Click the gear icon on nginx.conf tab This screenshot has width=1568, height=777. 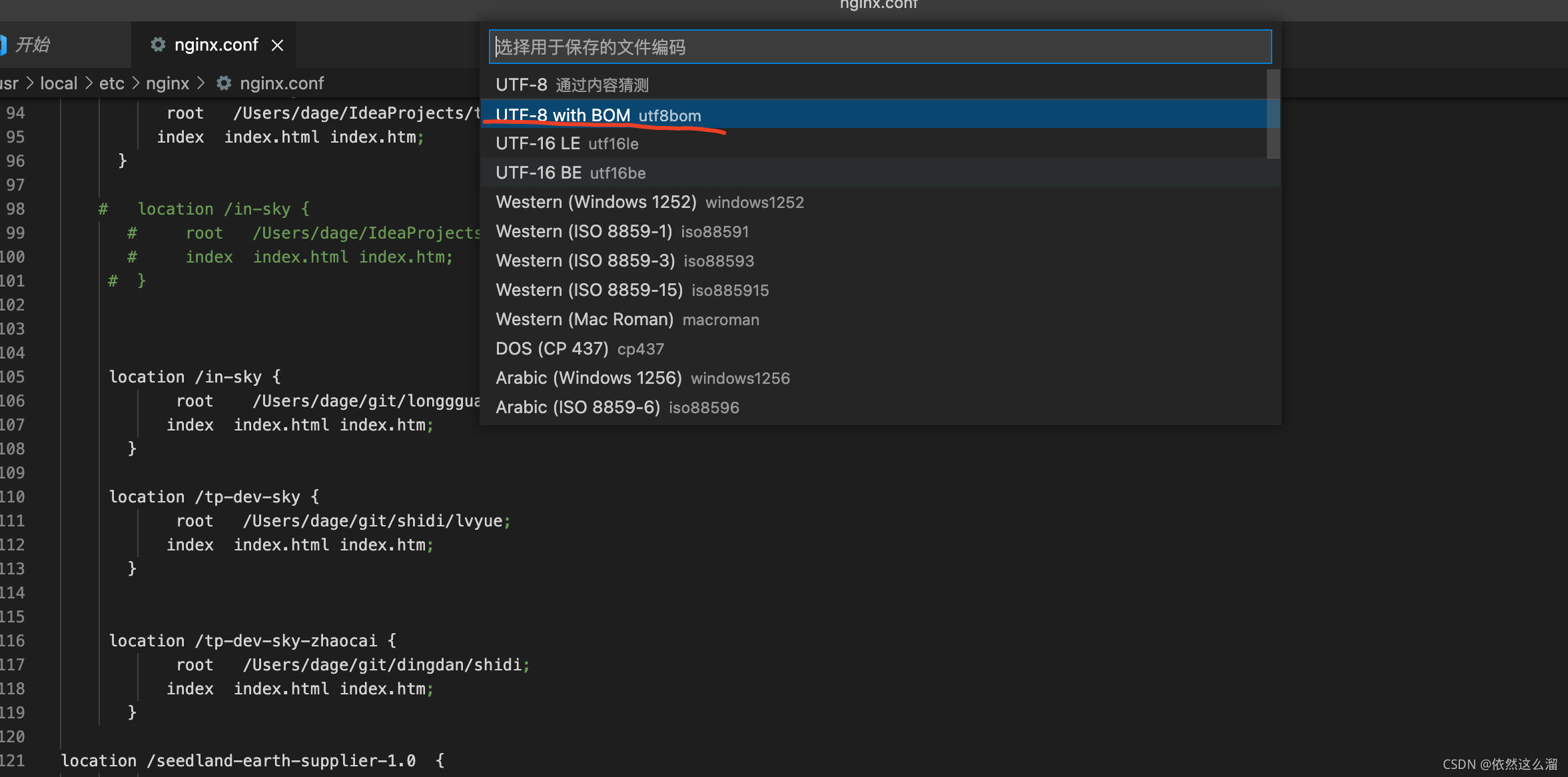point(158,45)
